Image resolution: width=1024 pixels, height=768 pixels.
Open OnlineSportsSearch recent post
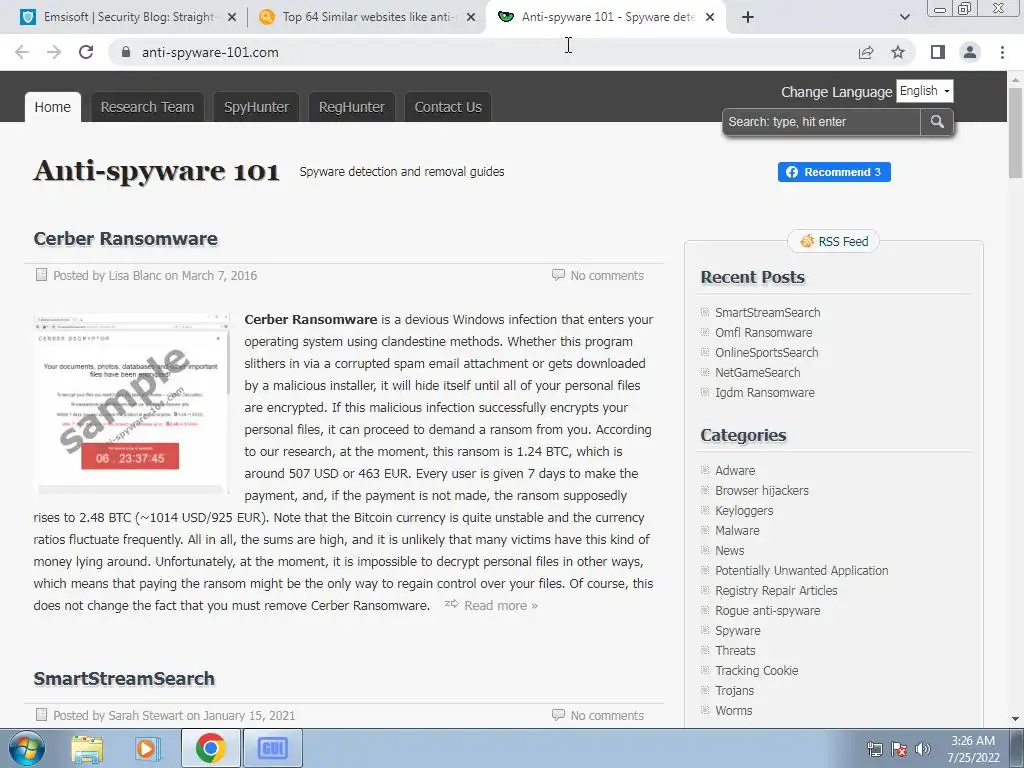[766, 353]
